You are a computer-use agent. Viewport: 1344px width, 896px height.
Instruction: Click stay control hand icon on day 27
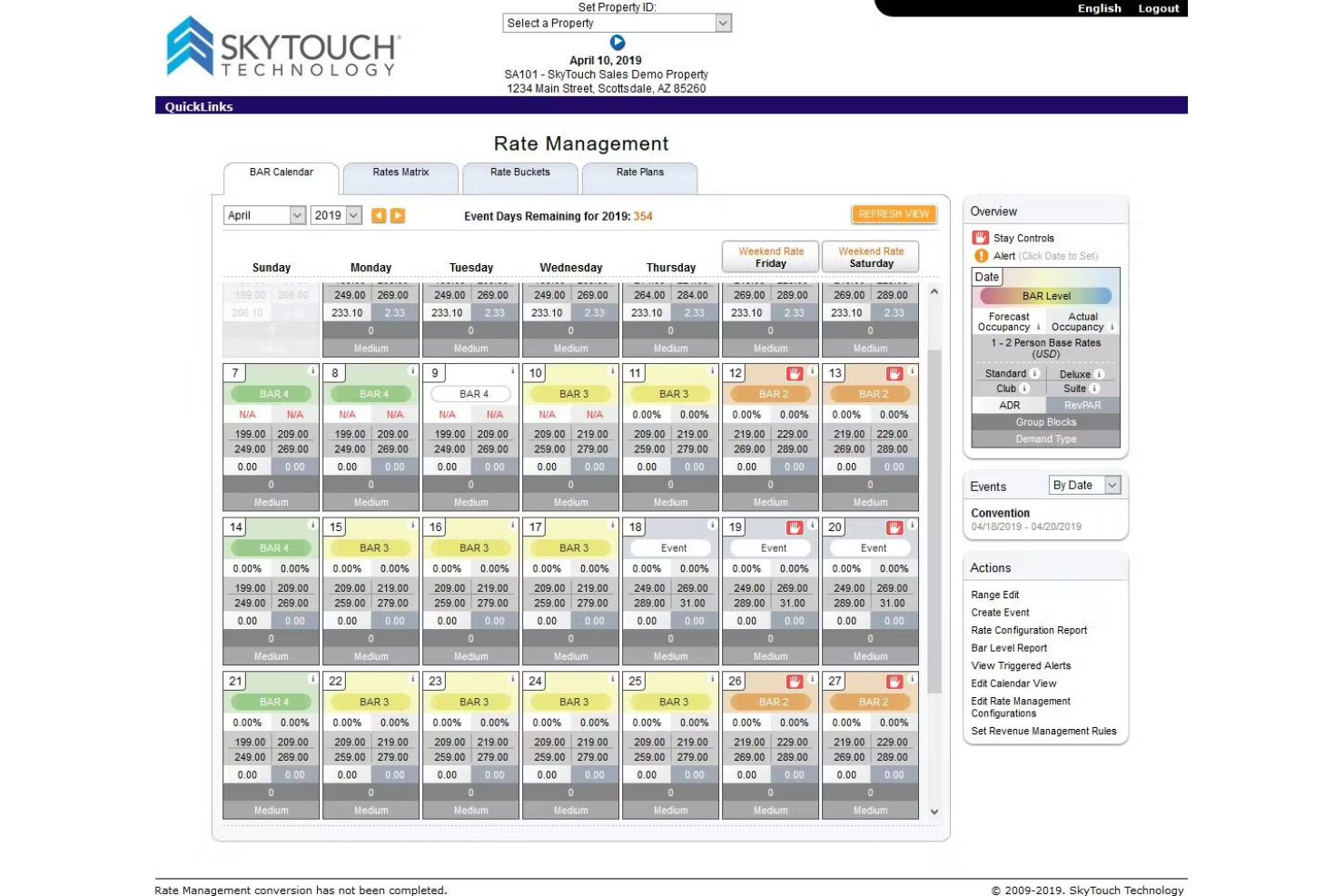tap(894, 682)
